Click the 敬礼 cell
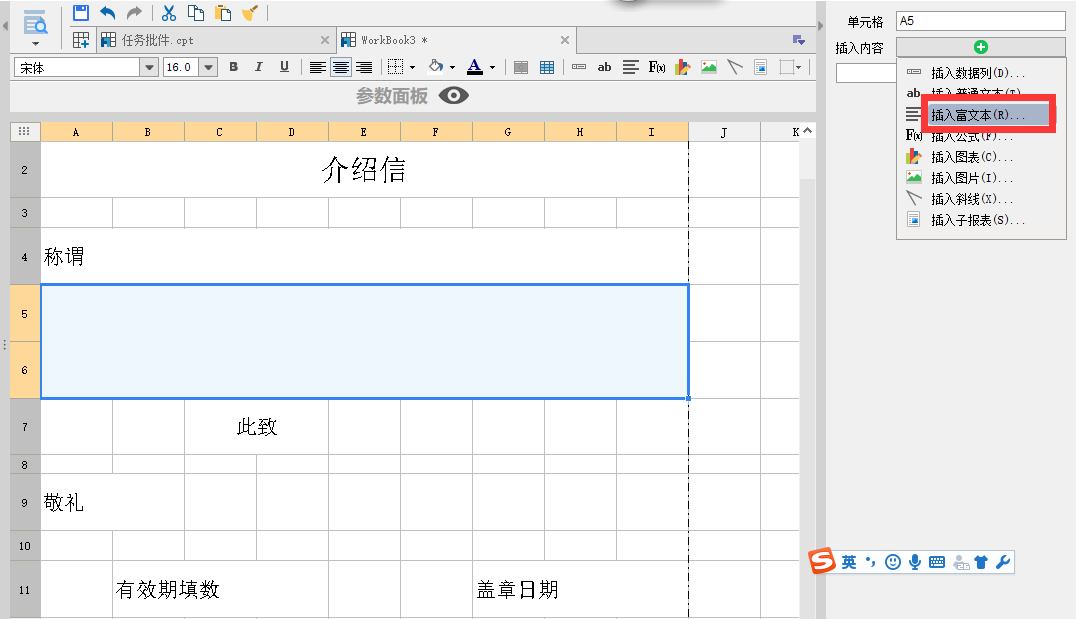 [x=113, y=502]
